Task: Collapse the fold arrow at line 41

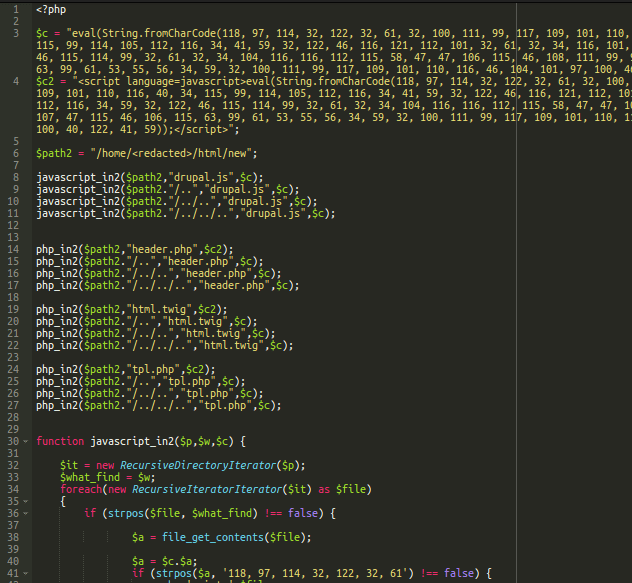Action: coord(26,573)
